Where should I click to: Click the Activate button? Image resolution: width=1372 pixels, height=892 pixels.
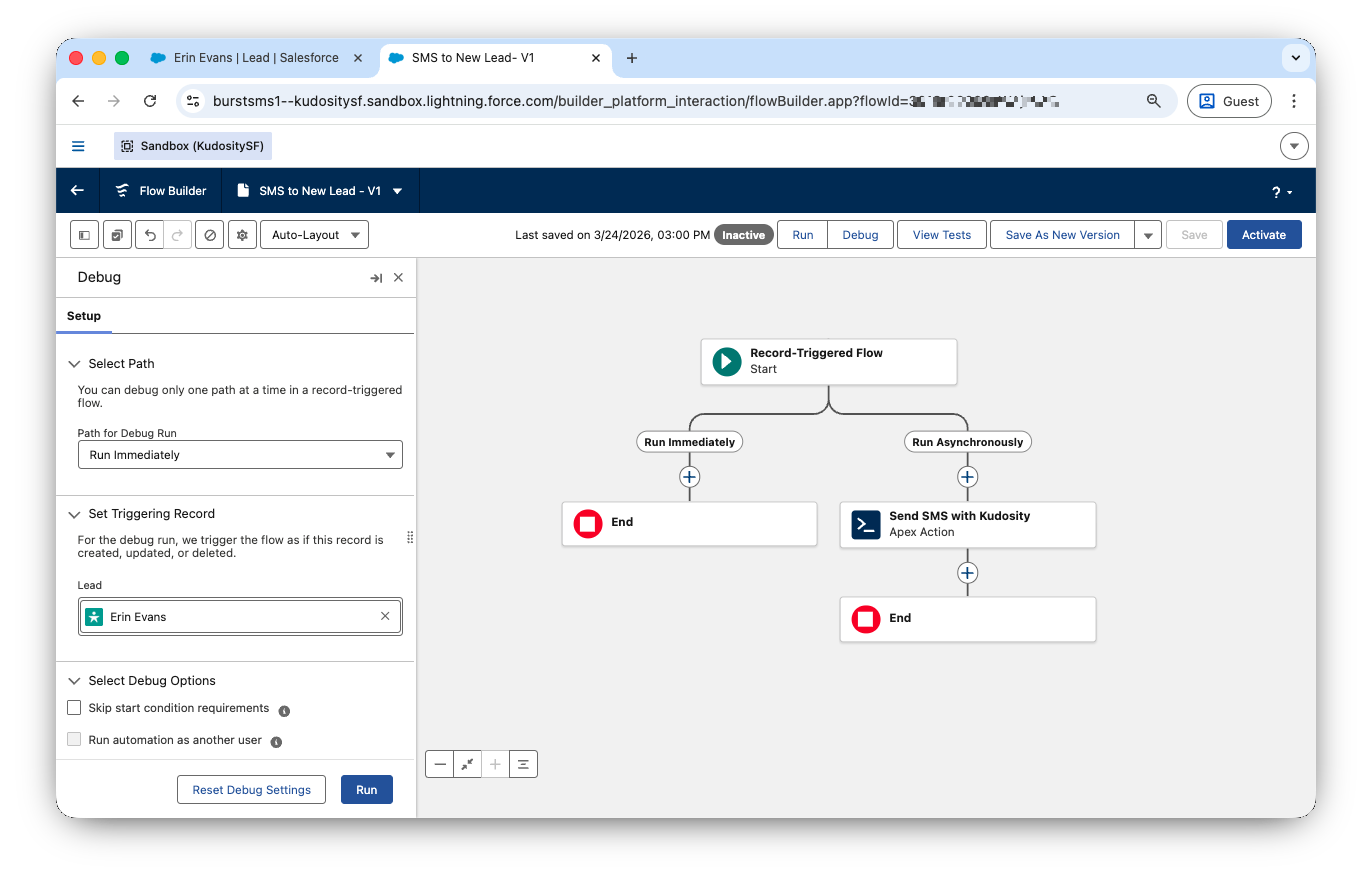tap(1263, 235)
